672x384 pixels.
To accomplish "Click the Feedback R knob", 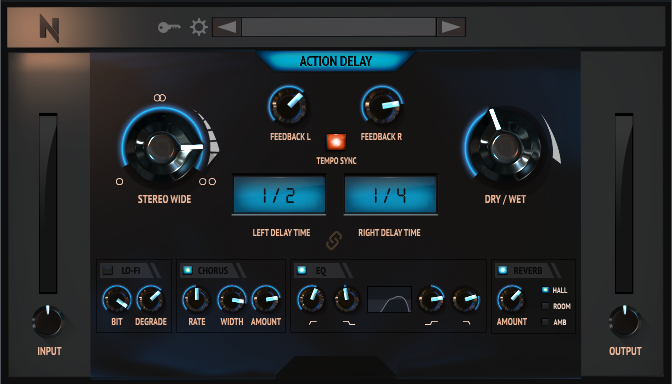I will point(381,105).
